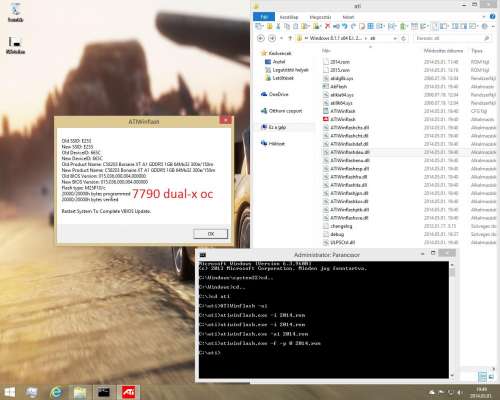Viewport: 500px width, 400px height.
Task: Go up one folder level in Explorer
Action: (x=290, y=38)
